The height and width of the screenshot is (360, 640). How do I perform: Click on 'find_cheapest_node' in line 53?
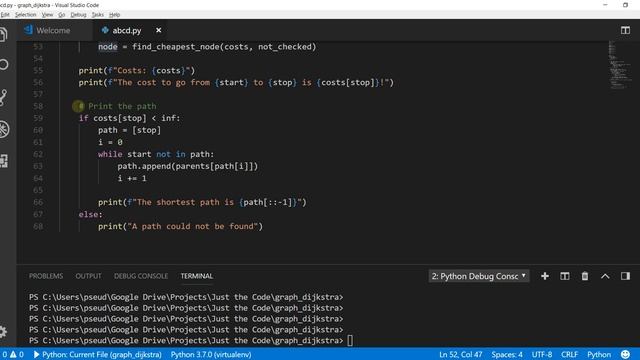point(176,47)
